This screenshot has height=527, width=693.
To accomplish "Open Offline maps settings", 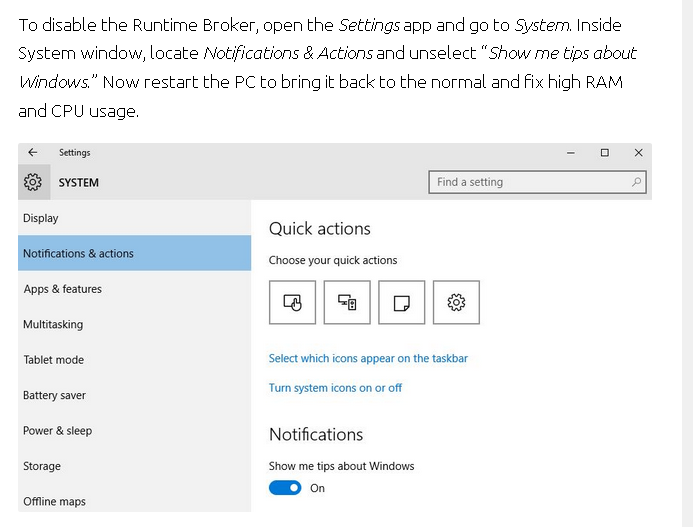I will [x=134, y=499].
